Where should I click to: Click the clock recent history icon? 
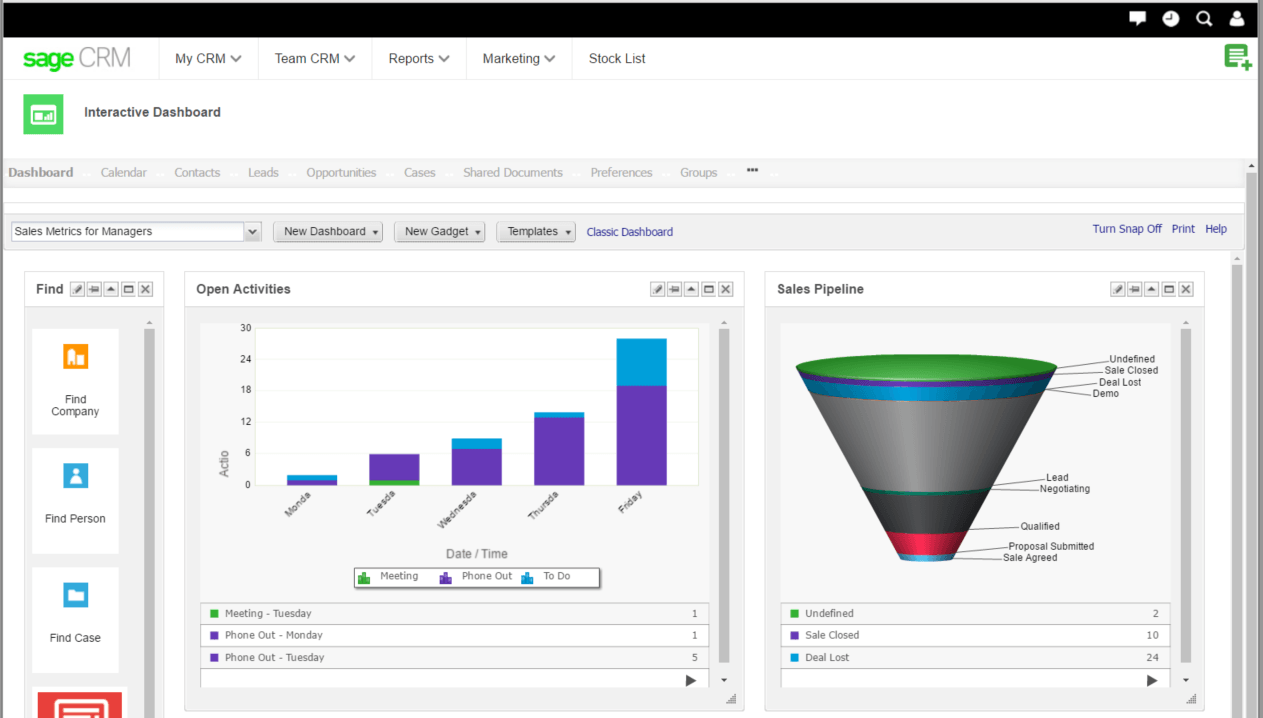coord(1171,18)
